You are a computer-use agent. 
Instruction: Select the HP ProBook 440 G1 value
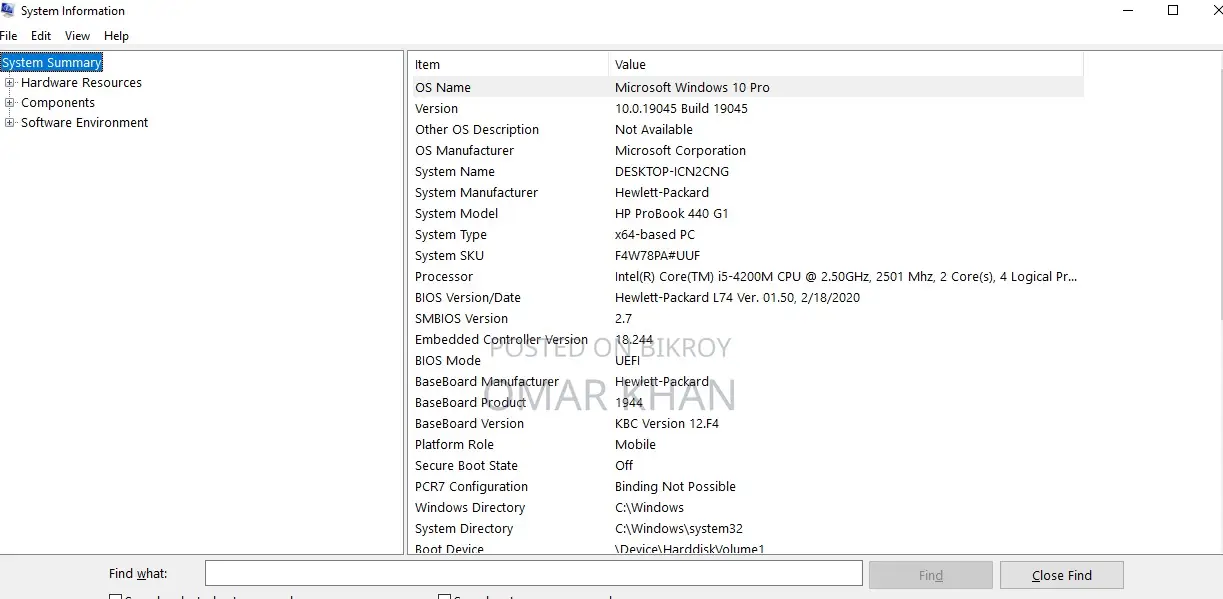coord(672,214)
